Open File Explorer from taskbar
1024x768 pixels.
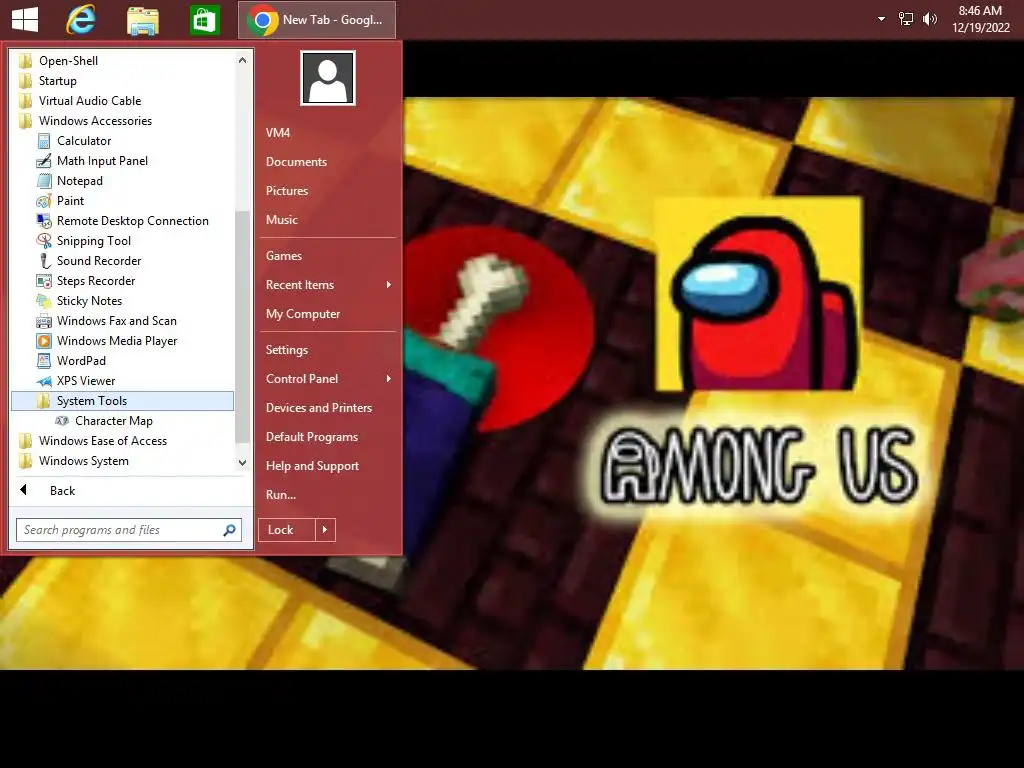point(142,20)
